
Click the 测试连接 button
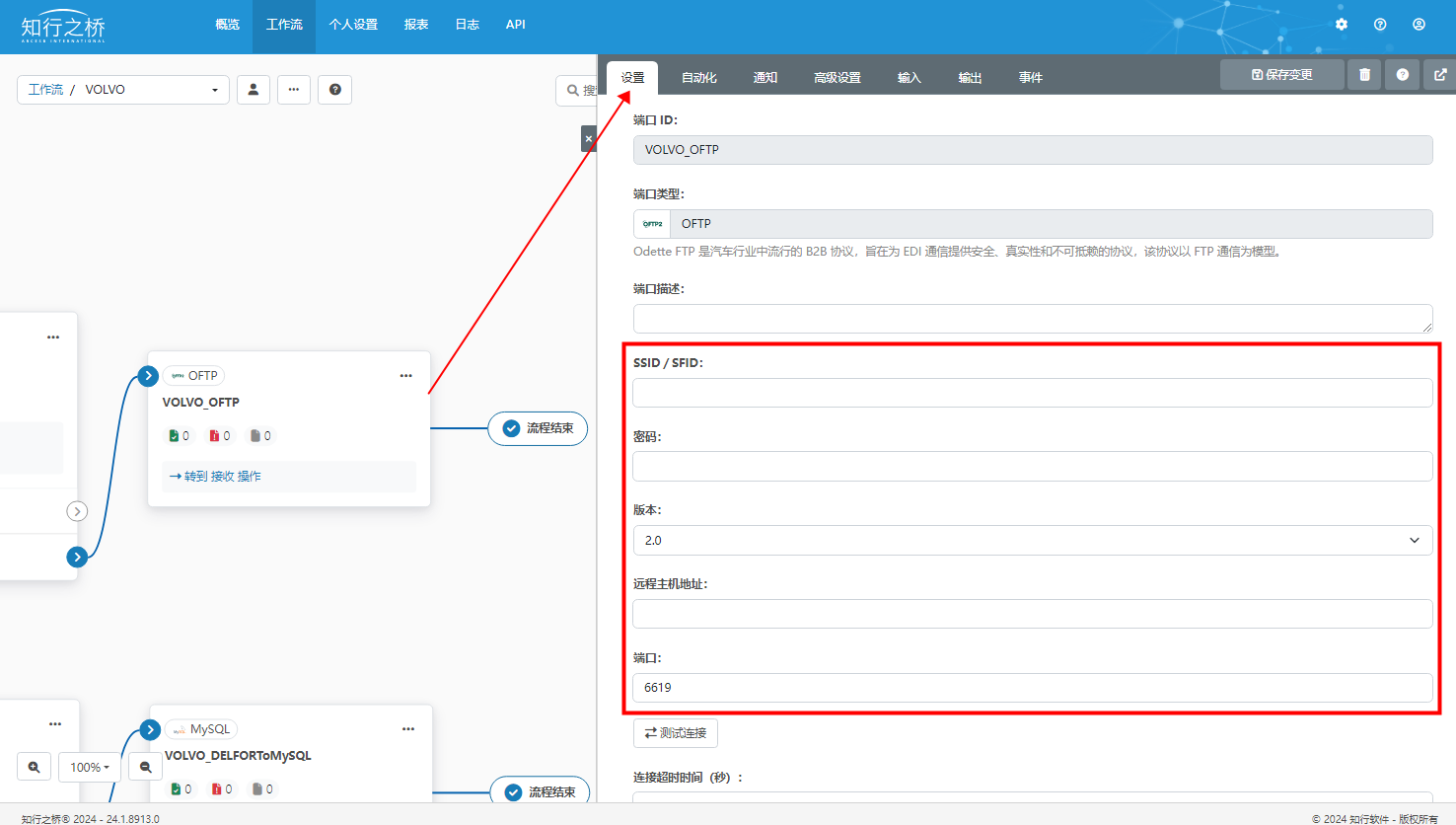[676, 733]
